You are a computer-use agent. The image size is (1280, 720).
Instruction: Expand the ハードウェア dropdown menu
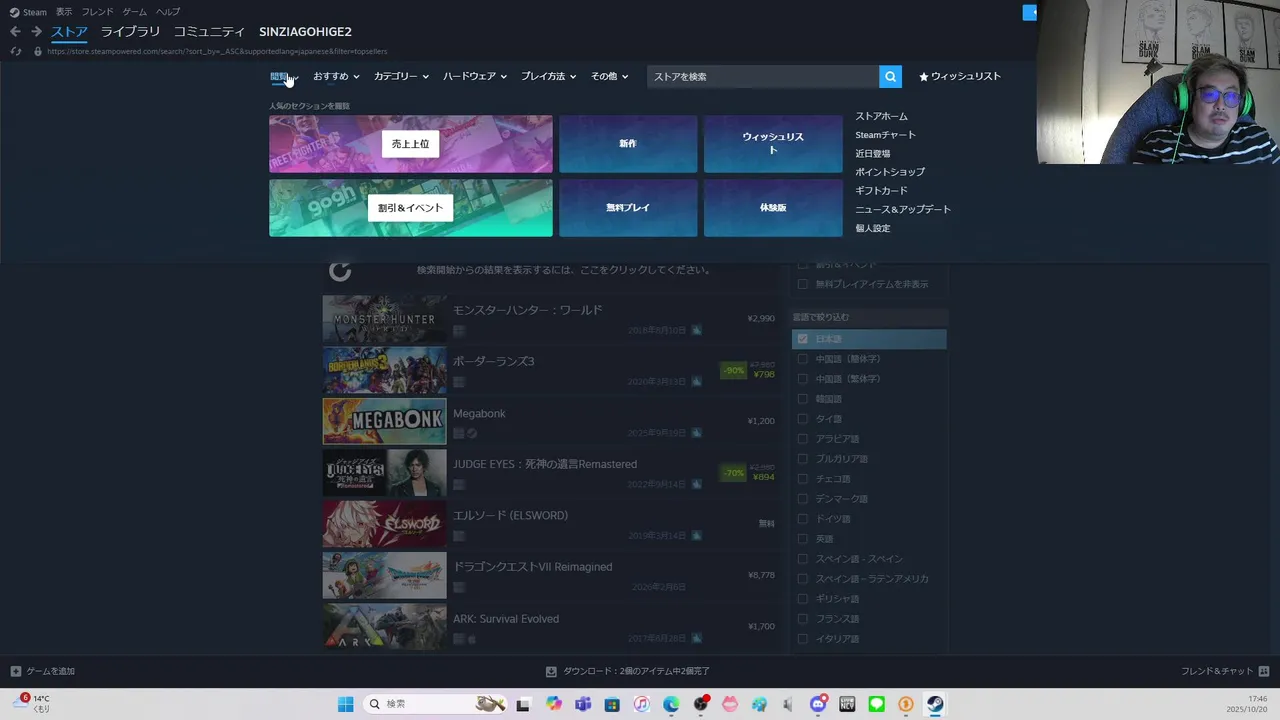tap(475, 76)
